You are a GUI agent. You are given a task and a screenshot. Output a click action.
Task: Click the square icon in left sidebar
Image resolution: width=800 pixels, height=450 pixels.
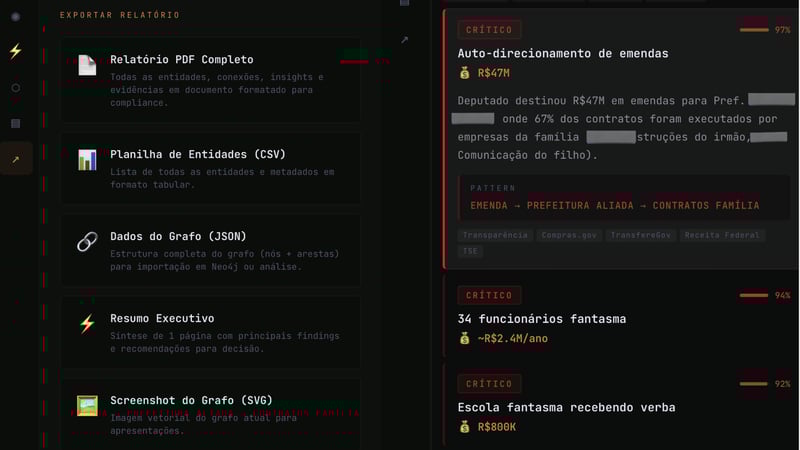click(x=15, y=124)
